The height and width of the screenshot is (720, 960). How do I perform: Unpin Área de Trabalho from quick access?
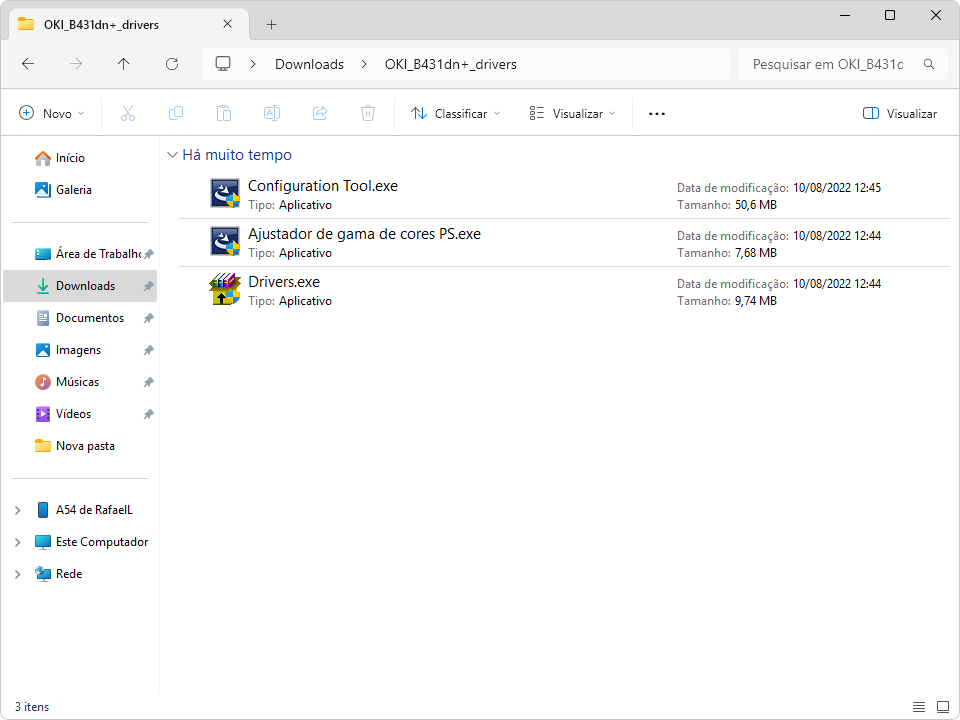(148, 253)
